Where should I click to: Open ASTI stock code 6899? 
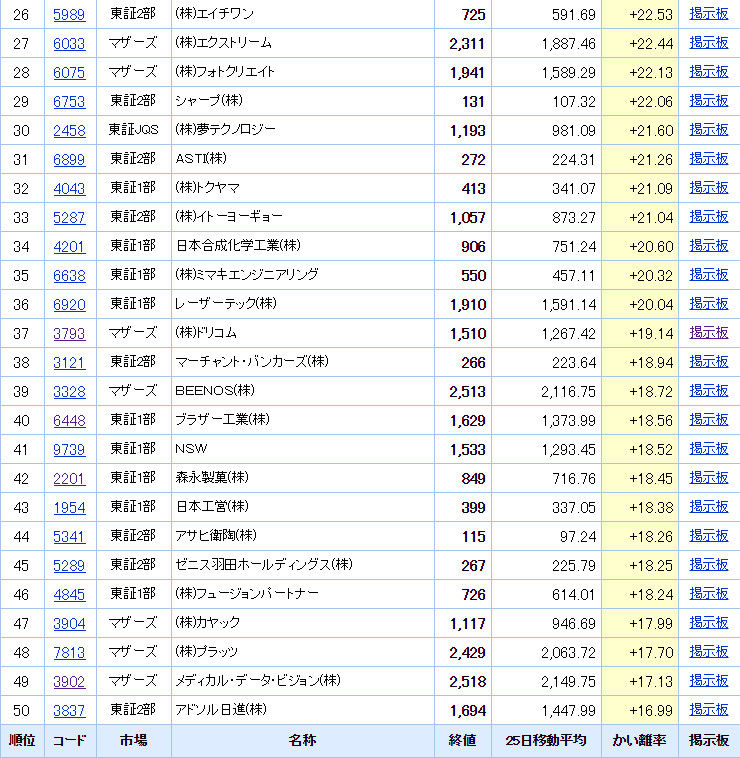[69, 160]
